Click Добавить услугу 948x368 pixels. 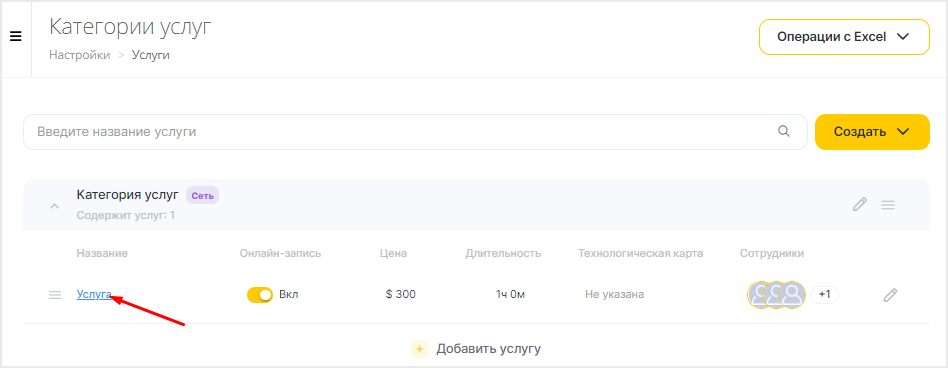pos(489,349)
